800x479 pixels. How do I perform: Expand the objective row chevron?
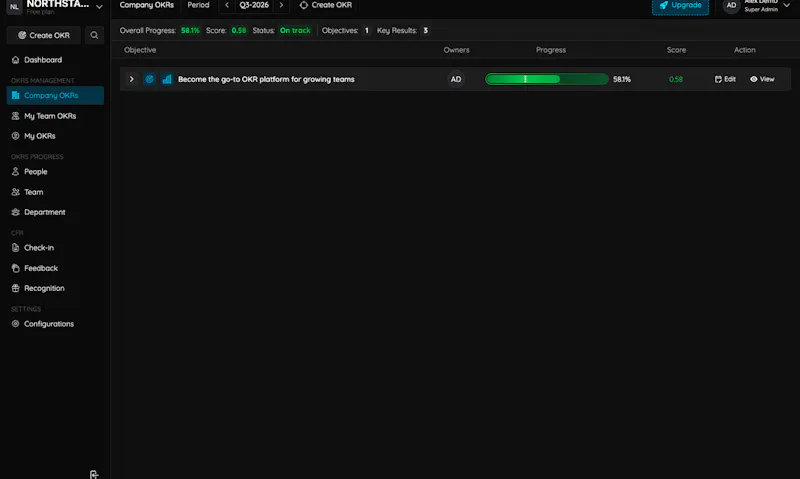coord(132,79)
